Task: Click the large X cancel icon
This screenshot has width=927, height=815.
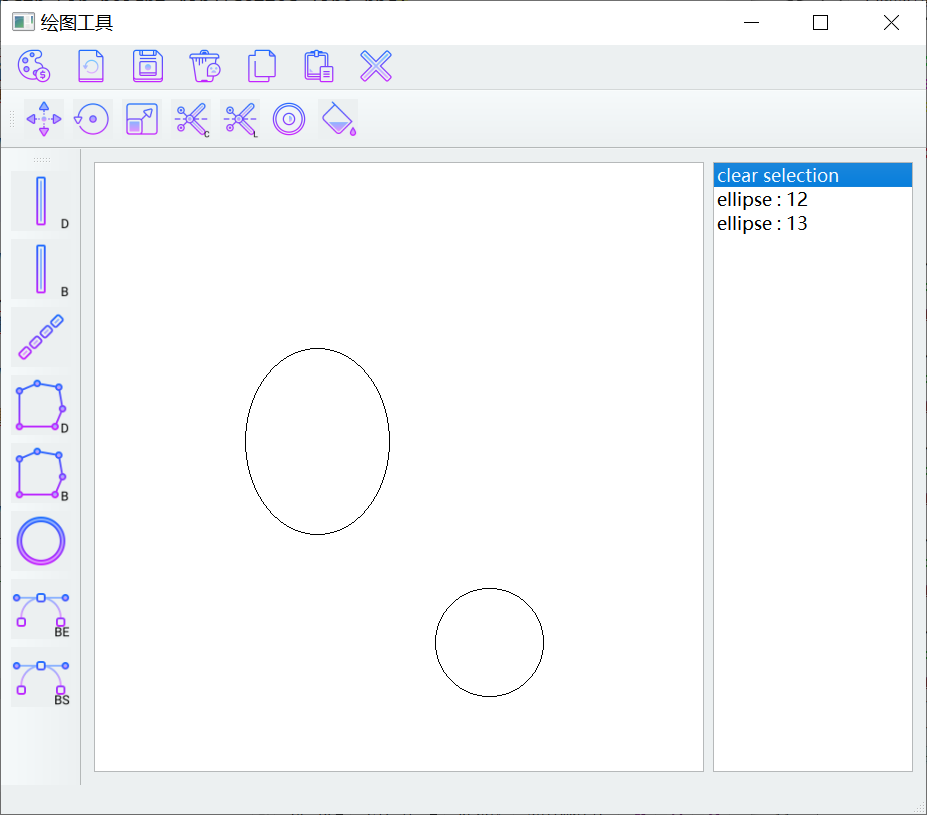Action: coord(376,66)
